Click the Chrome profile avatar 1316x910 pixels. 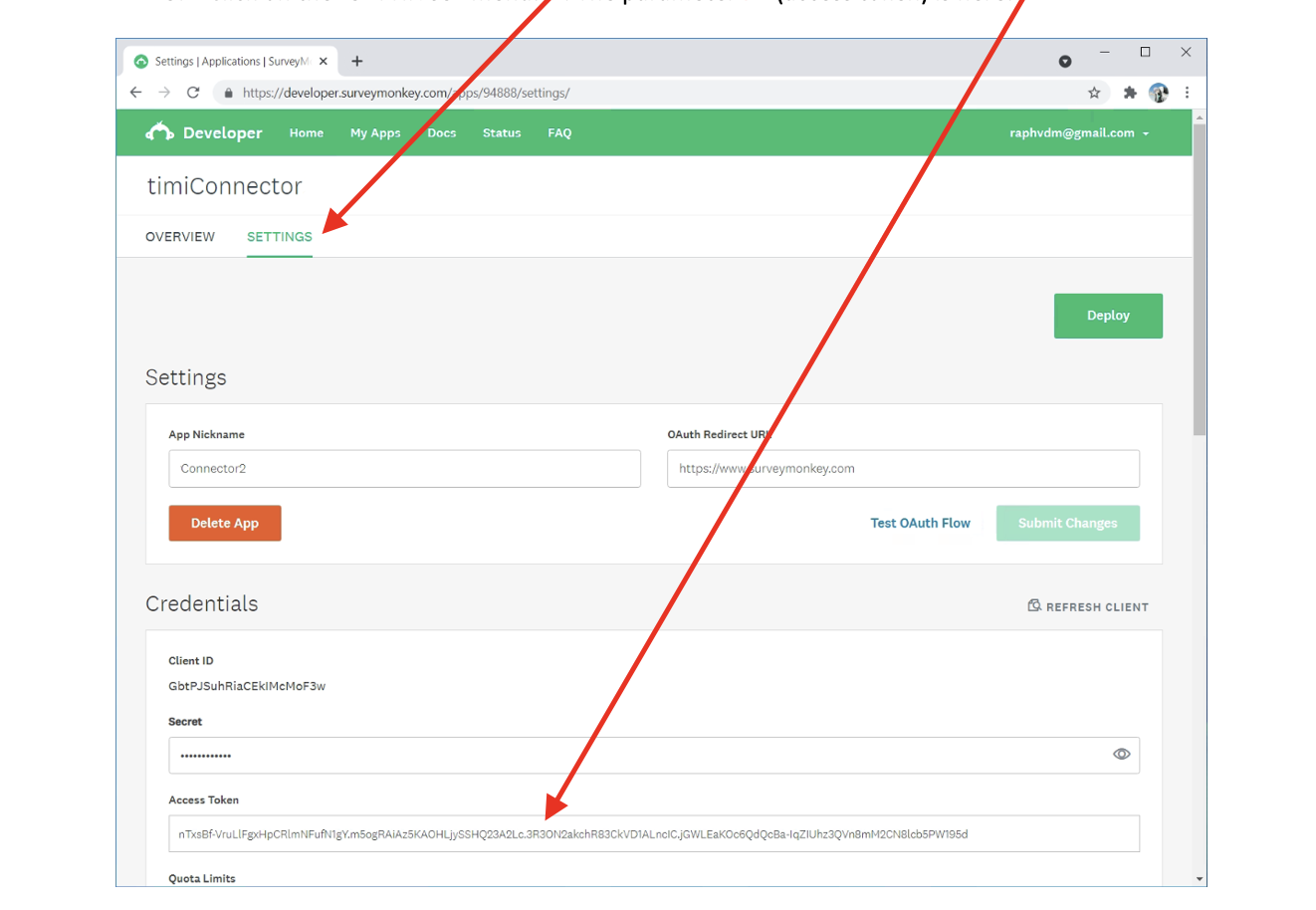[x=1158, y=93]
